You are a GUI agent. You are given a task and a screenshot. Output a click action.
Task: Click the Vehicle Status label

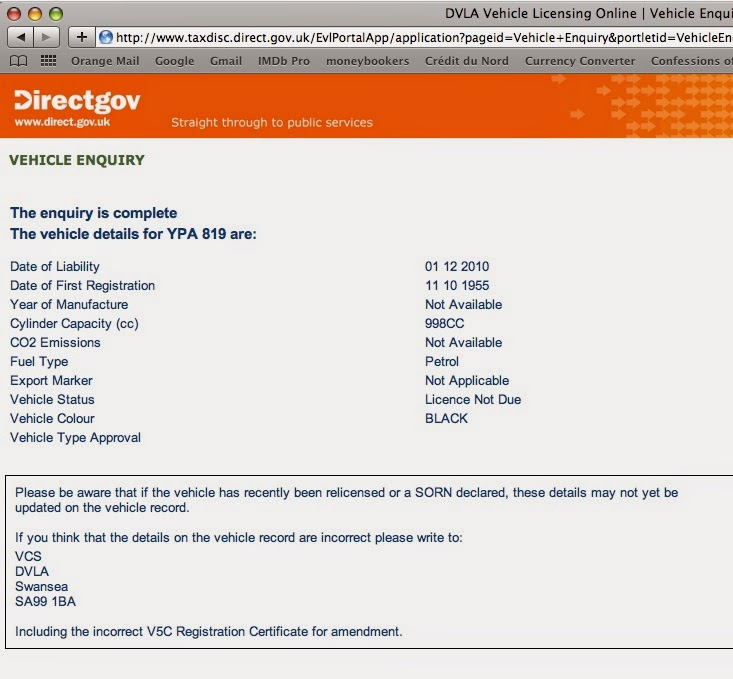tap(52, 400)
